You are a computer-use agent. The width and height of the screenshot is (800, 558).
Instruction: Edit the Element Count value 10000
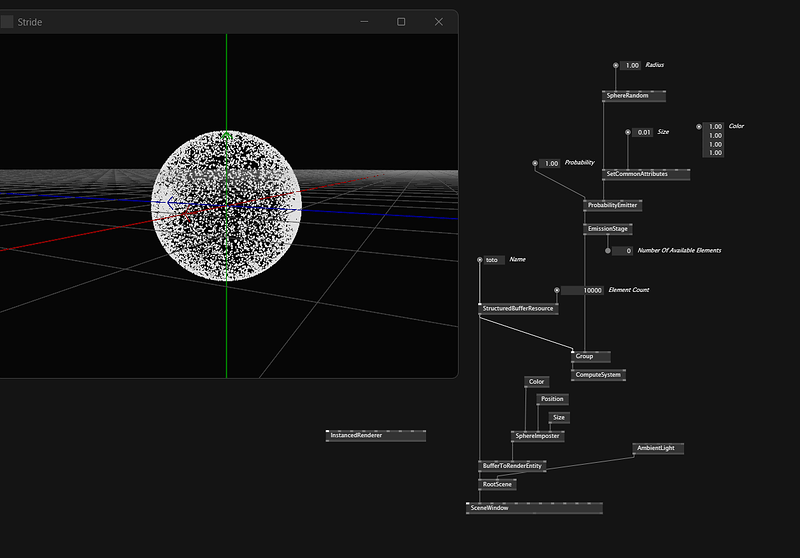[x=583, y=291]
